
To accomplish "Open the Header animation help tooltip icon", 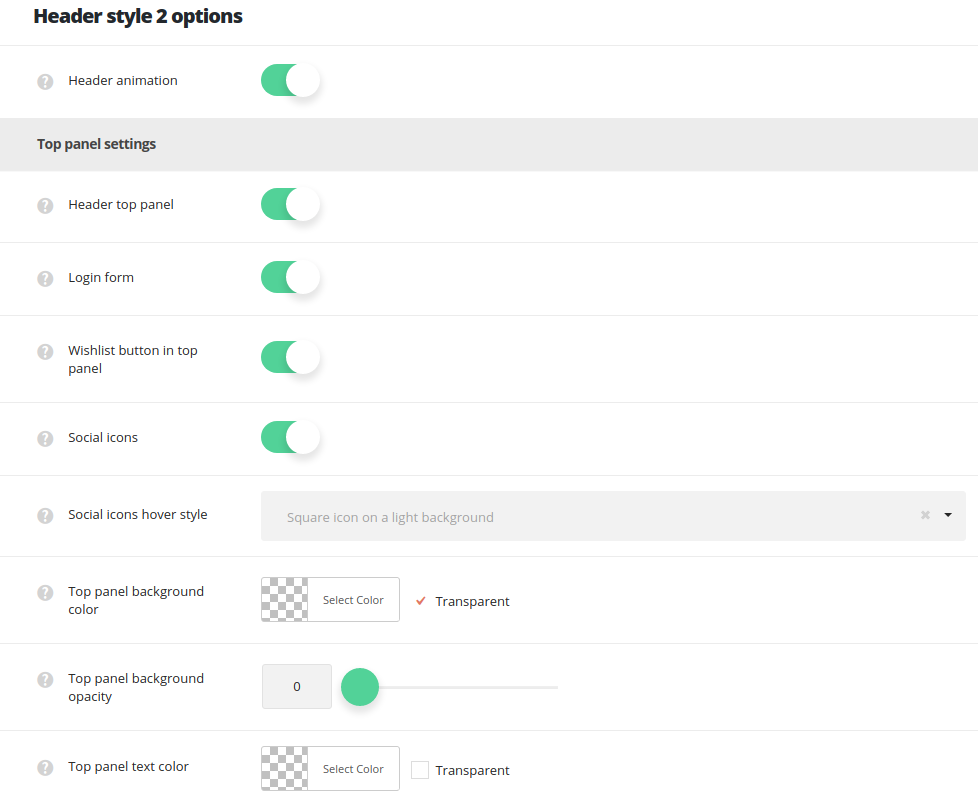I will point(45,81).
